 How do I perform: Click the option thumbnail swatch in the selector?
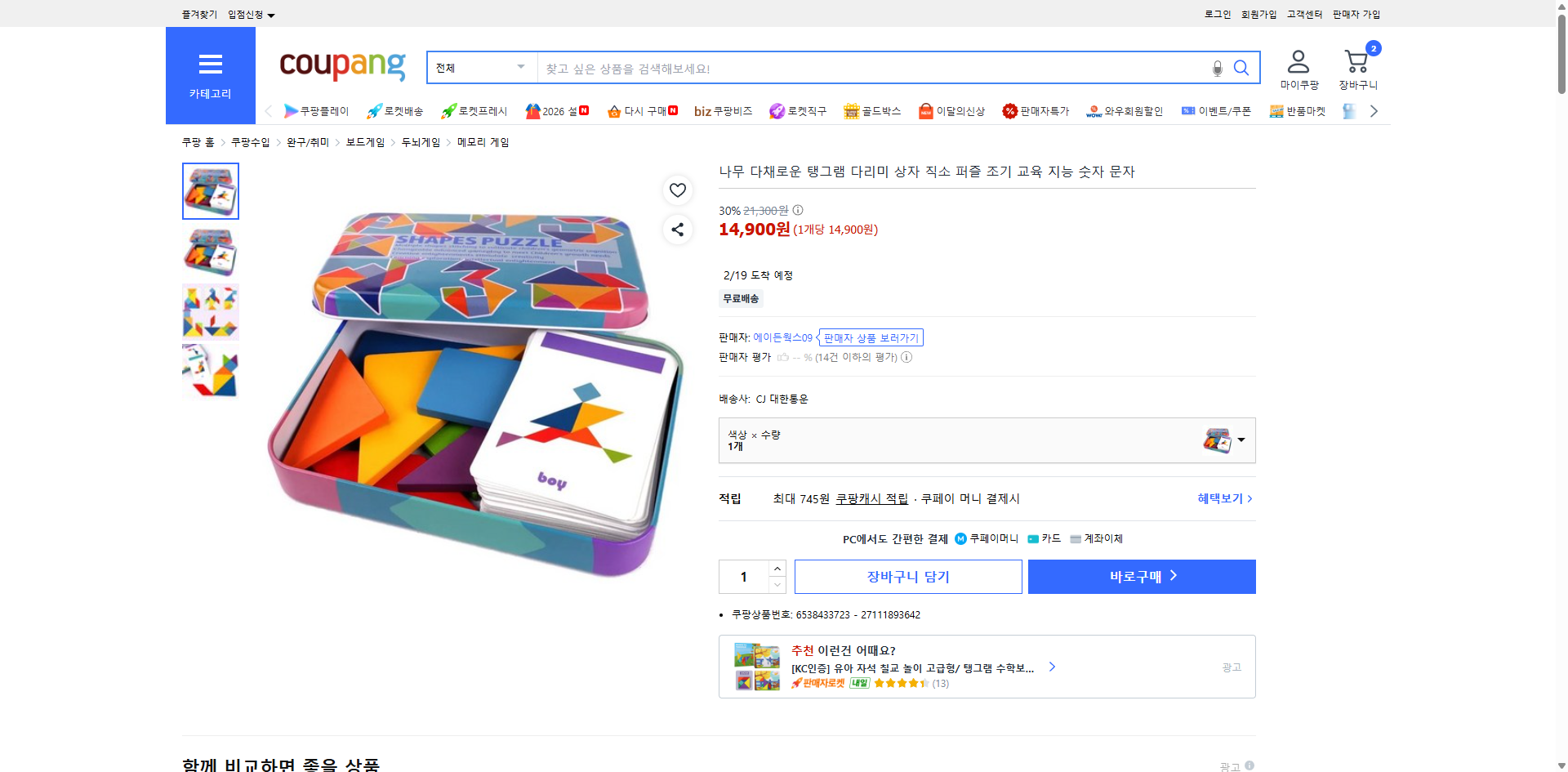[1218, 440]
